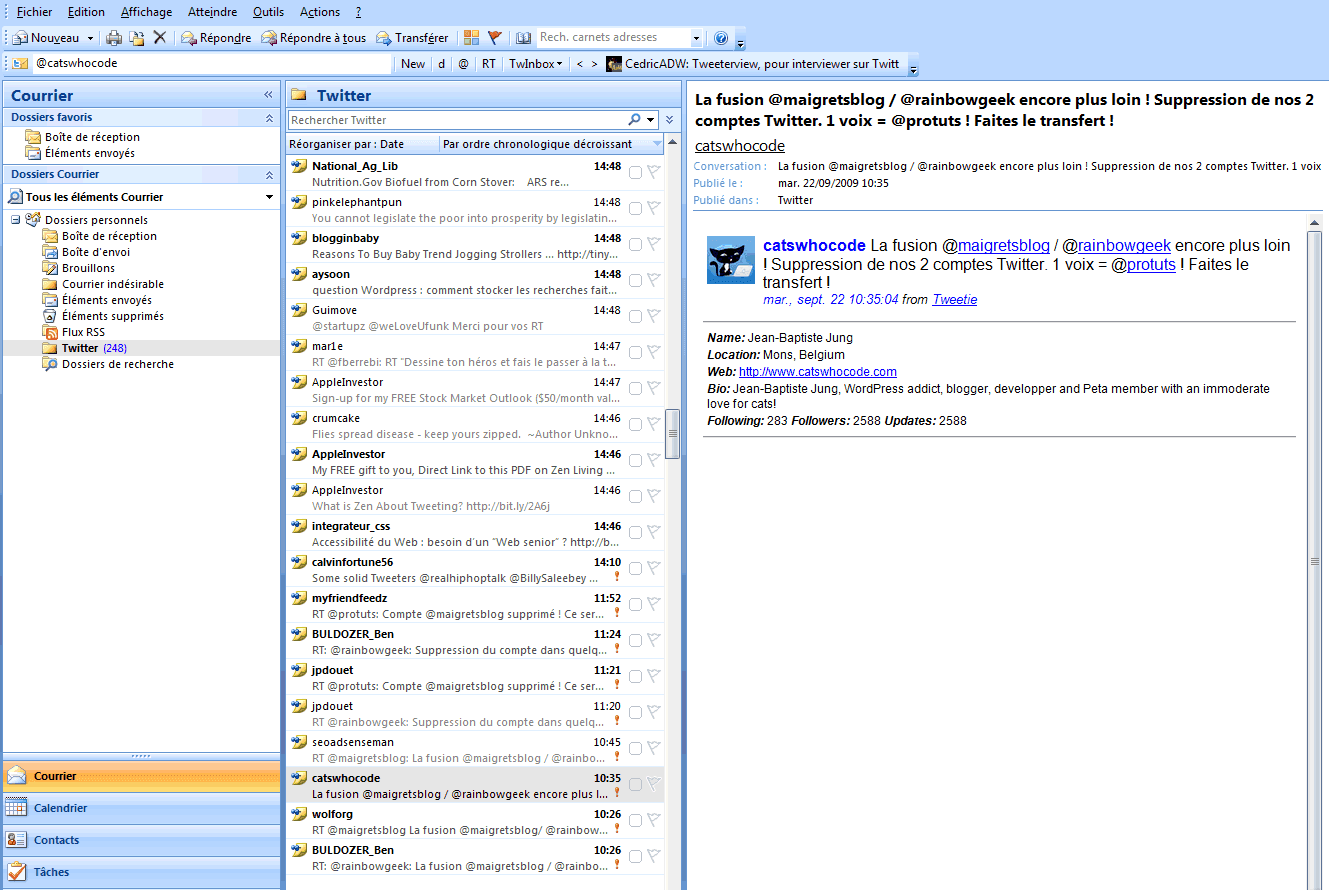
Task: Collapse the Dossiers favoris section
Action: pos(269,118)
